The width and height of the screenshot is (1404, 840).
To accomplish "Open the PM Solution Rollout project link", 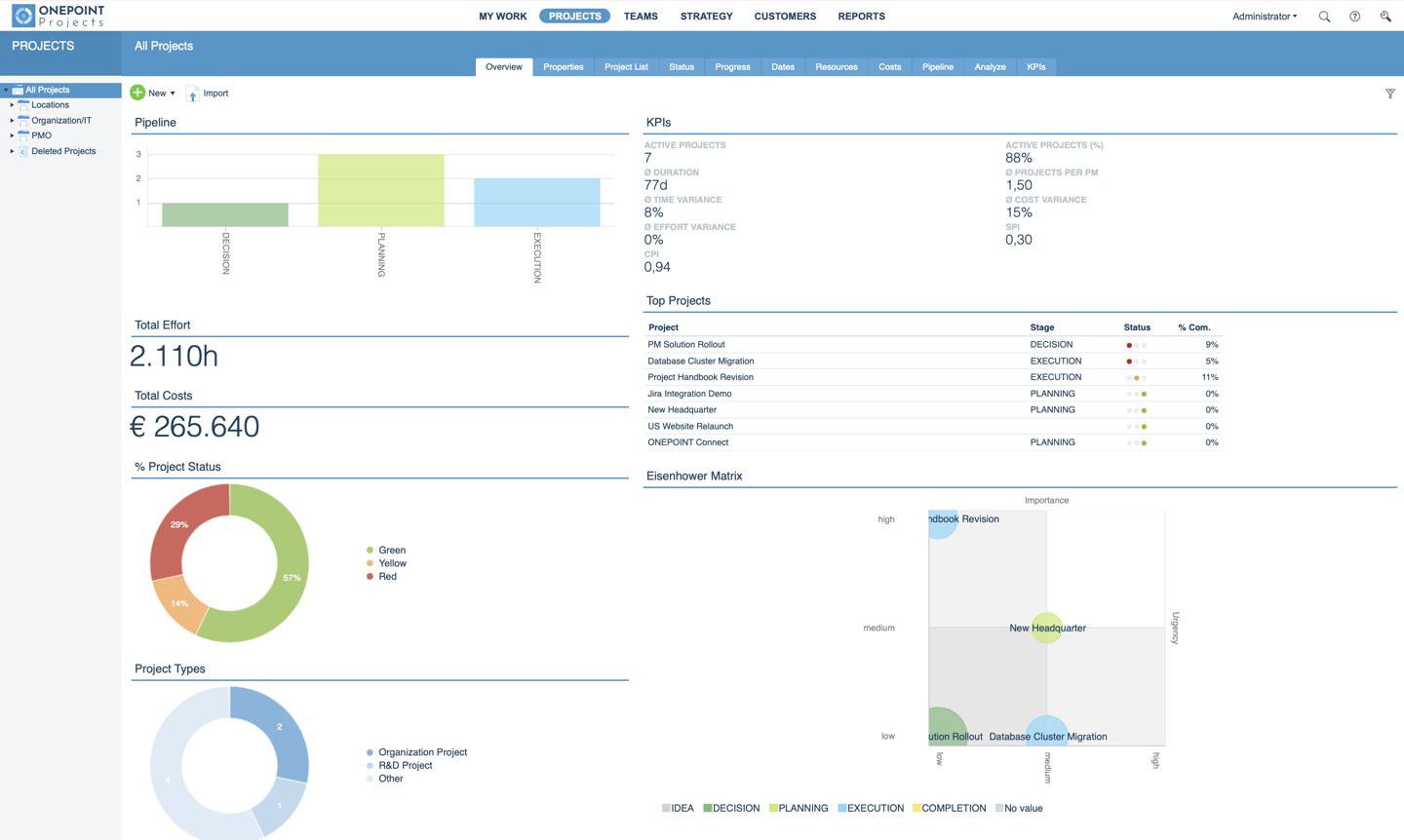I will pos(685,345).
